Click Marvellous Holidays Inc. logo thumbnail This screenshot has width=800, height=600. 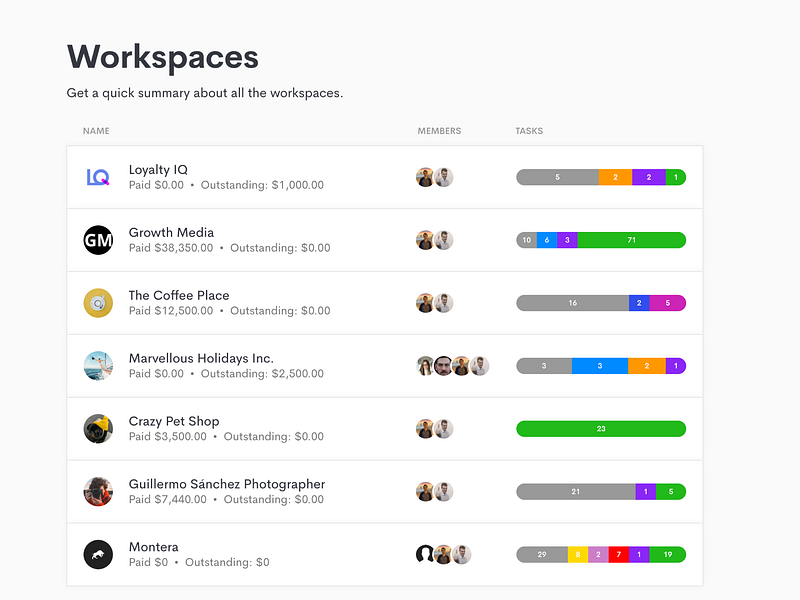[x=98, y=366]
